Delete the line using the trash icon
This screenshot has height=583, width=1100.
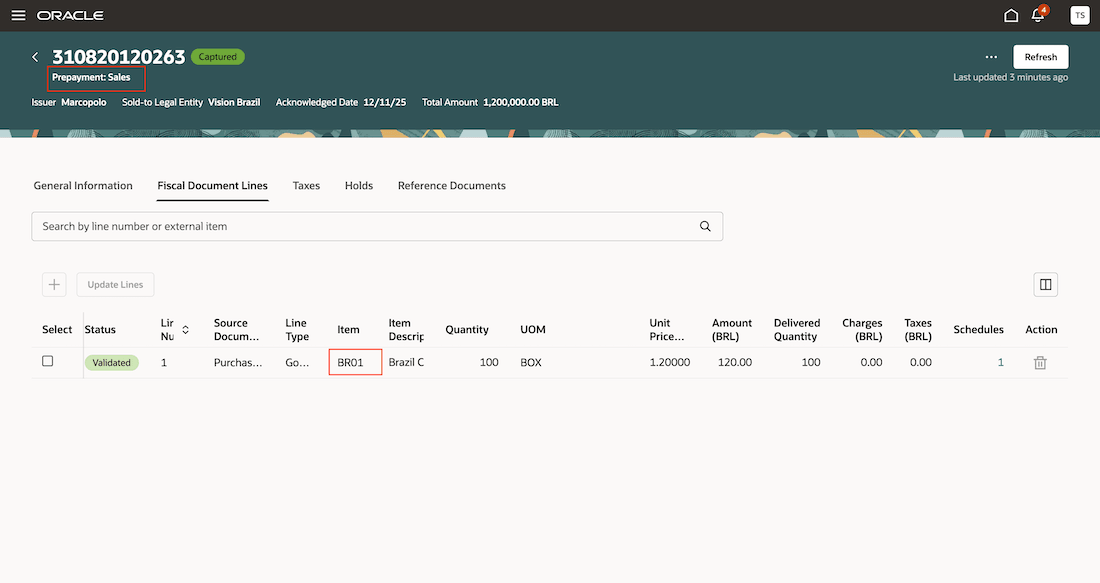point(1040,362)
